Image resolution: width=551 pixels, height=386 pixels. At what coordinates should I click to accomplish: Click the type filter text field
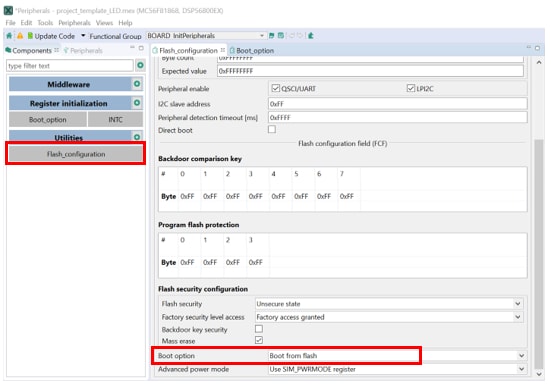(70, 66)
